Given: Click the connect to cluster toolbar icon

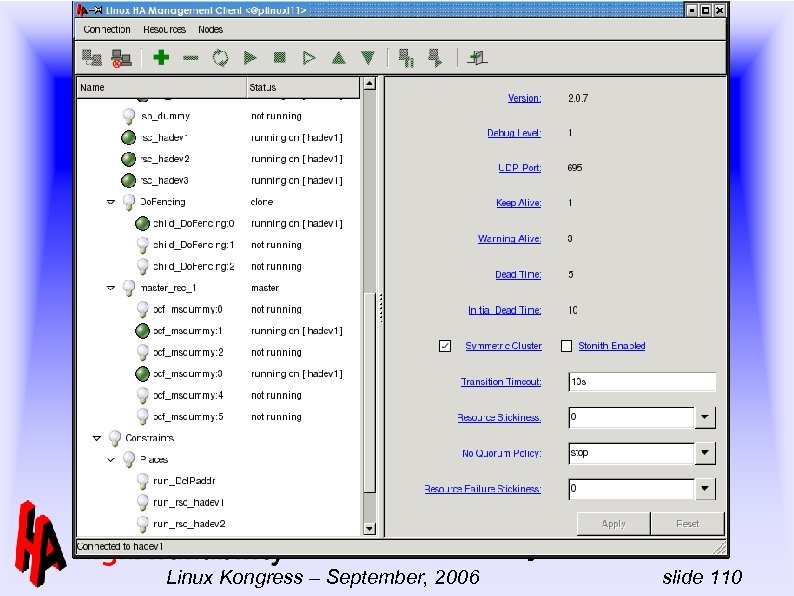Looking at the screenshot, I should (92, 58).
